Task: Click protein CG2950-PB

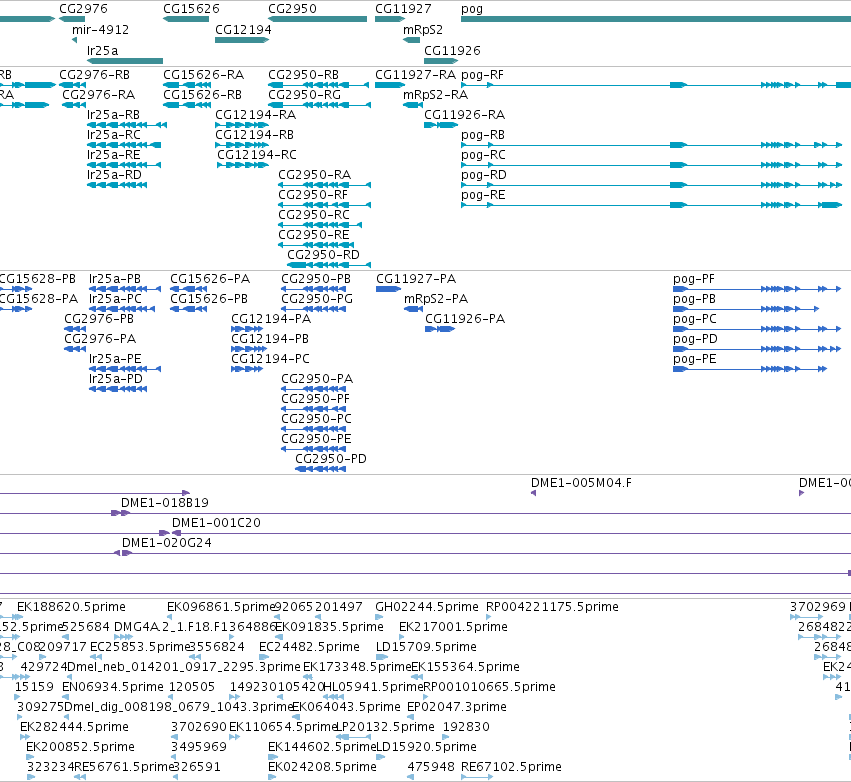Action: click(313, 289)
